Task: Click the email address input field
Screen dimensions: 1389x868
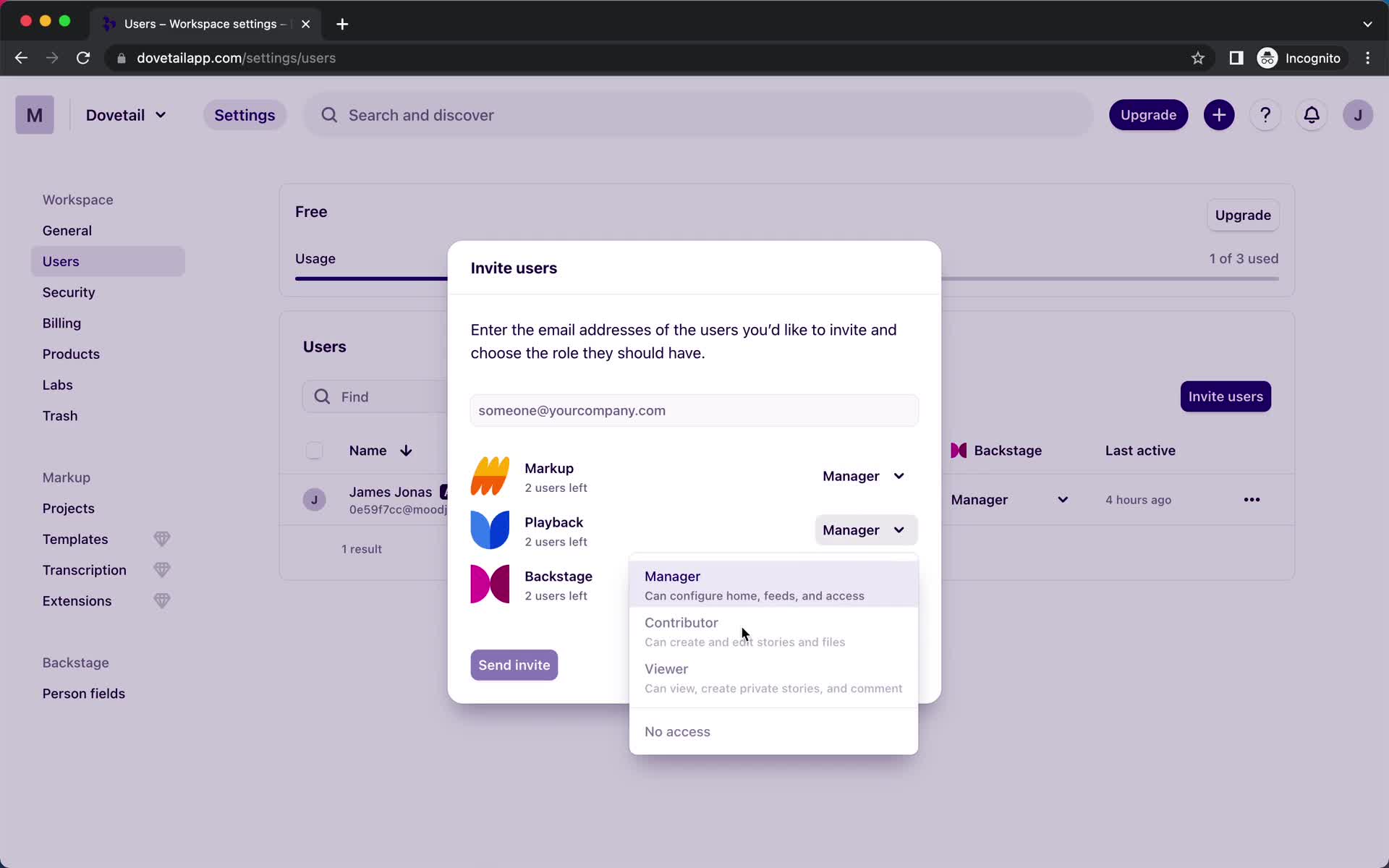Action: click(694, 410)
